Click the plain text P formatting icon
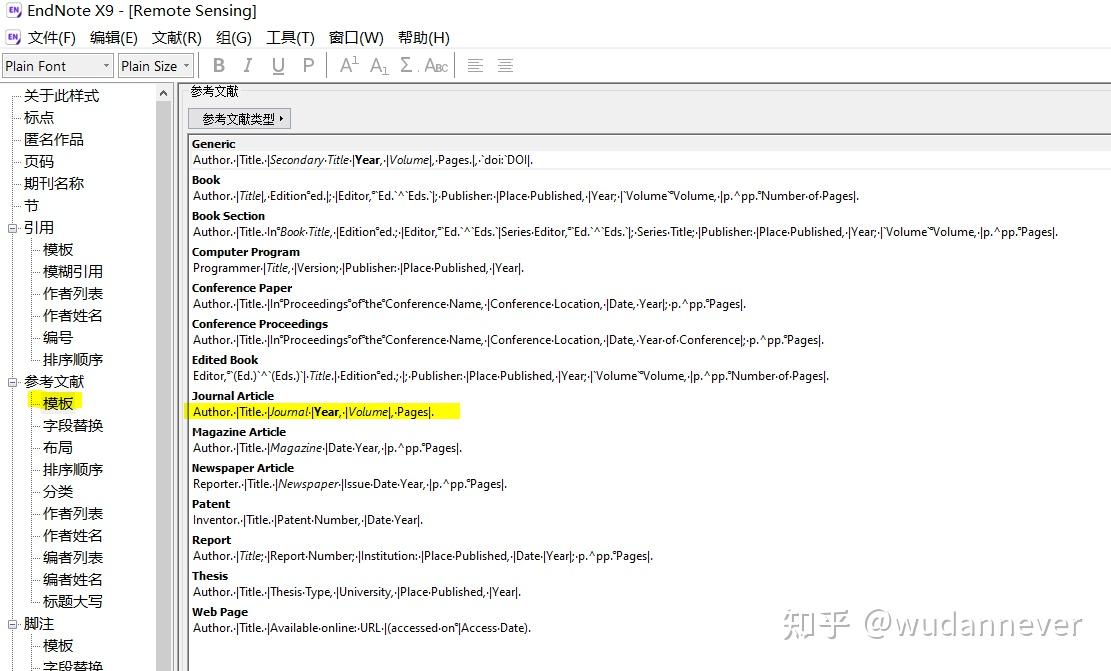The height and width of the screenshot is (671, 1111). click(308, 65)
